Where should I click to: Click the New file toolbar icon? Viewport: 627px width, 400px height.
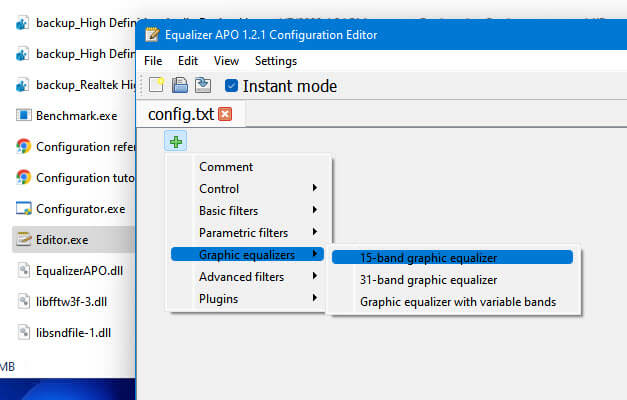coord(156,85)
